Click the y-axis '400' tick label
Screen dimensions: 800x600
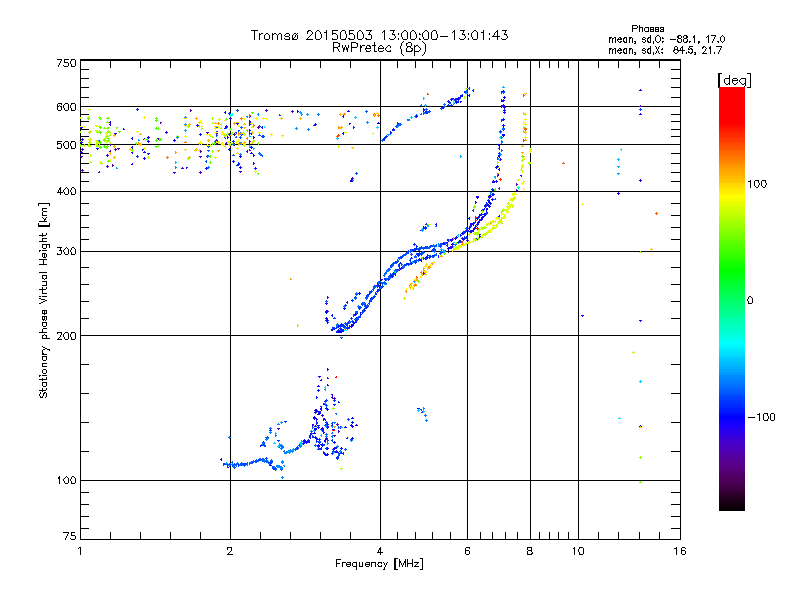pos(66,192)
